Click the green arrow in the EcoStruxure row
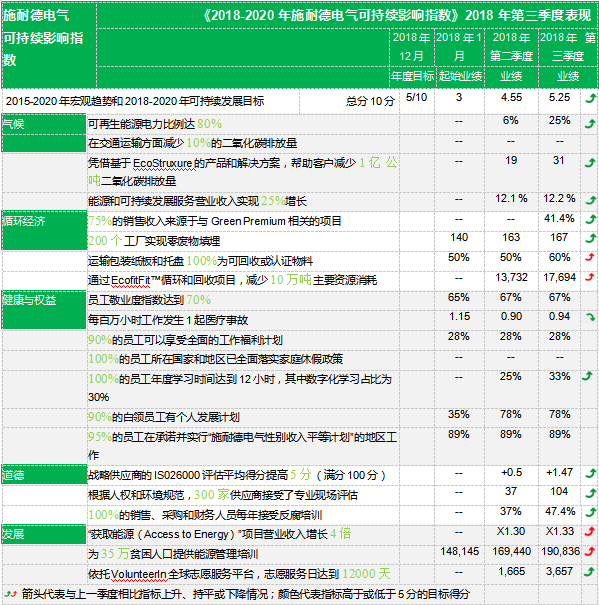The width and height of the screenshot is (599, 605). click(x=590, y=163)
